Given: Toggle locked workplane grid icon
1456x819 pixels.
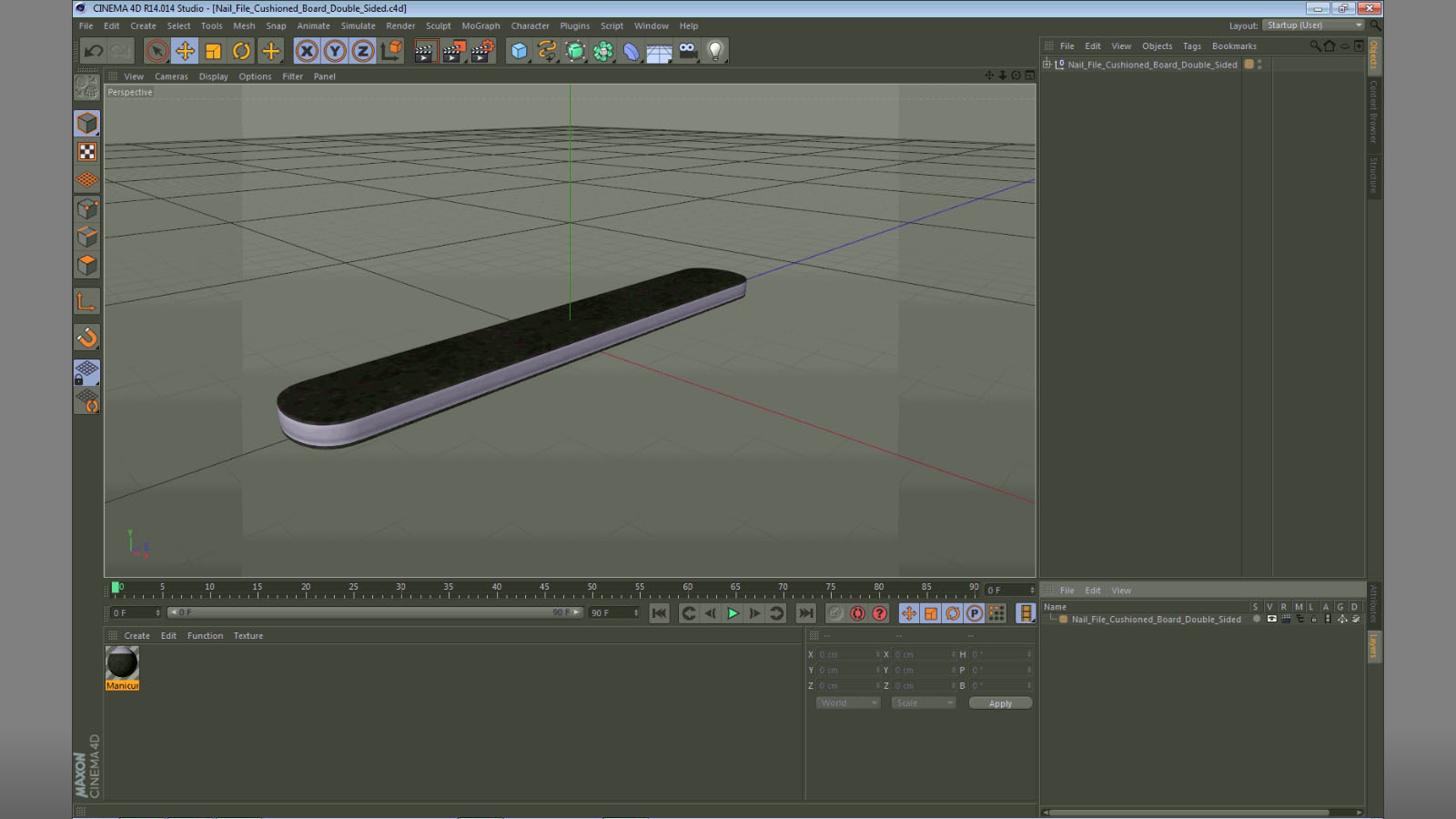Looking at the screenshot, I should (x=87, y=372).
